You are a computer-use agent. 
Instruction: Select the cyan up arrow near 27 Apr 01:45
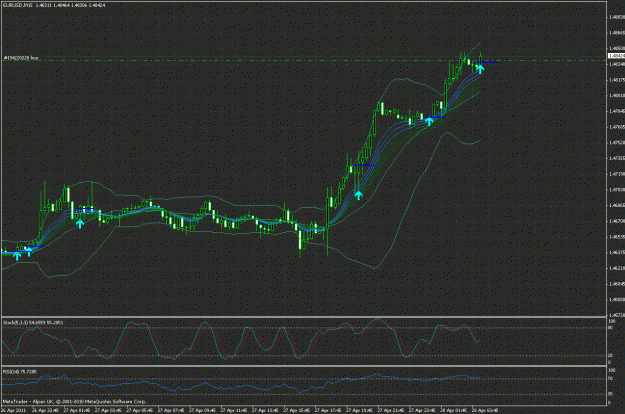point(80,224)
